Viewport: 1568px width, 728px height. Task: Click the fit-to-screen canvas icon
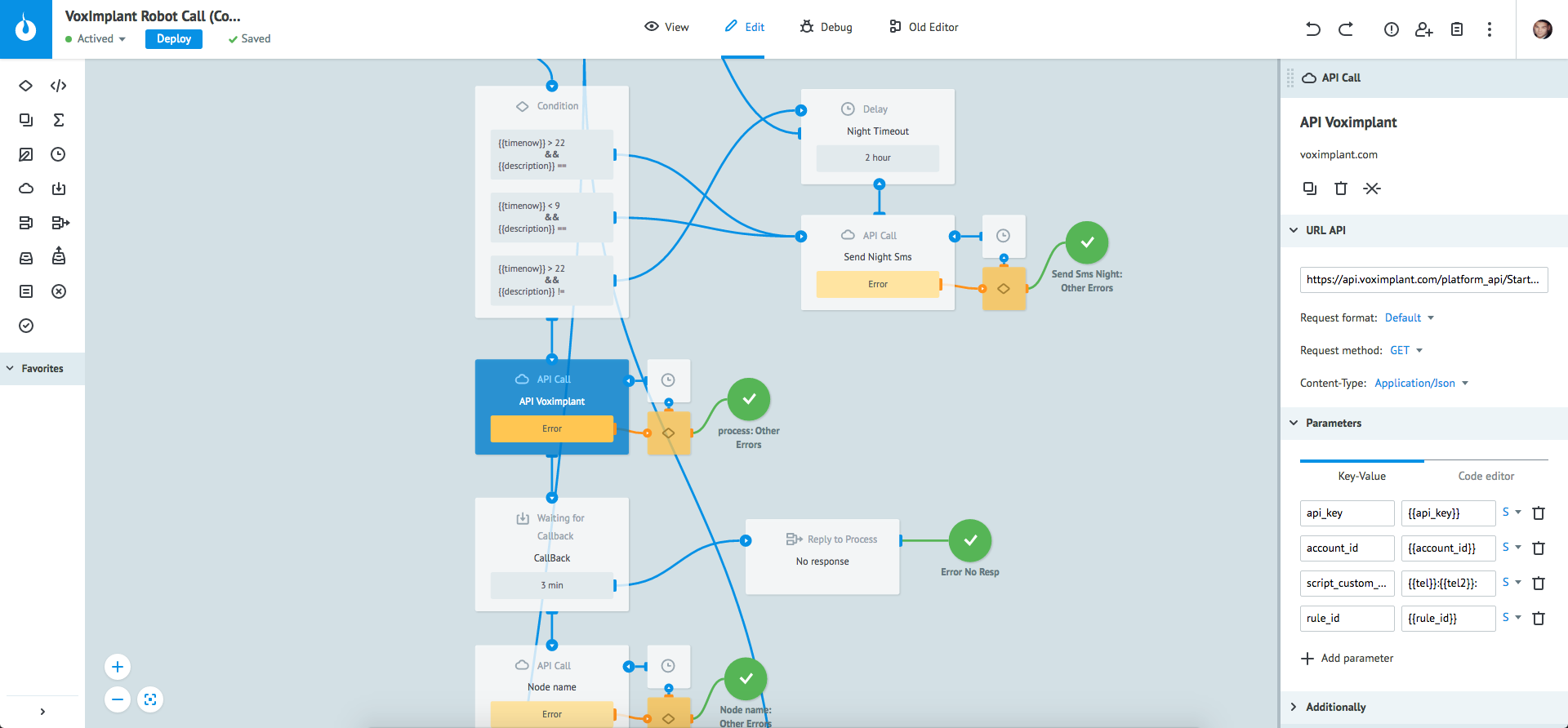(150, 699)
